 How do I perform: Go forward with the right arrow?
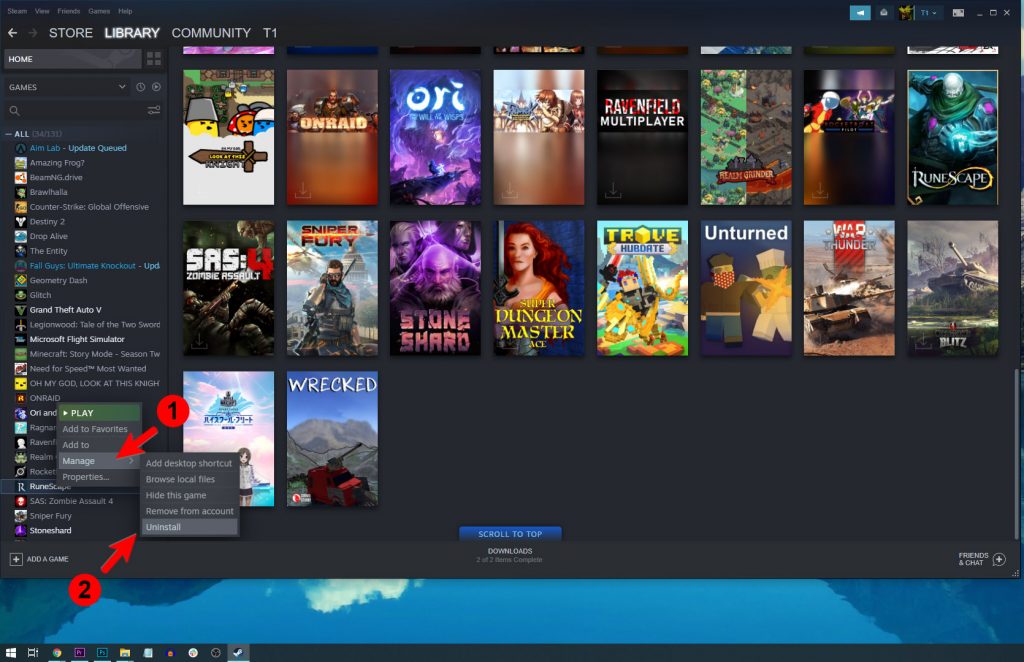click(x=33, y=33)
